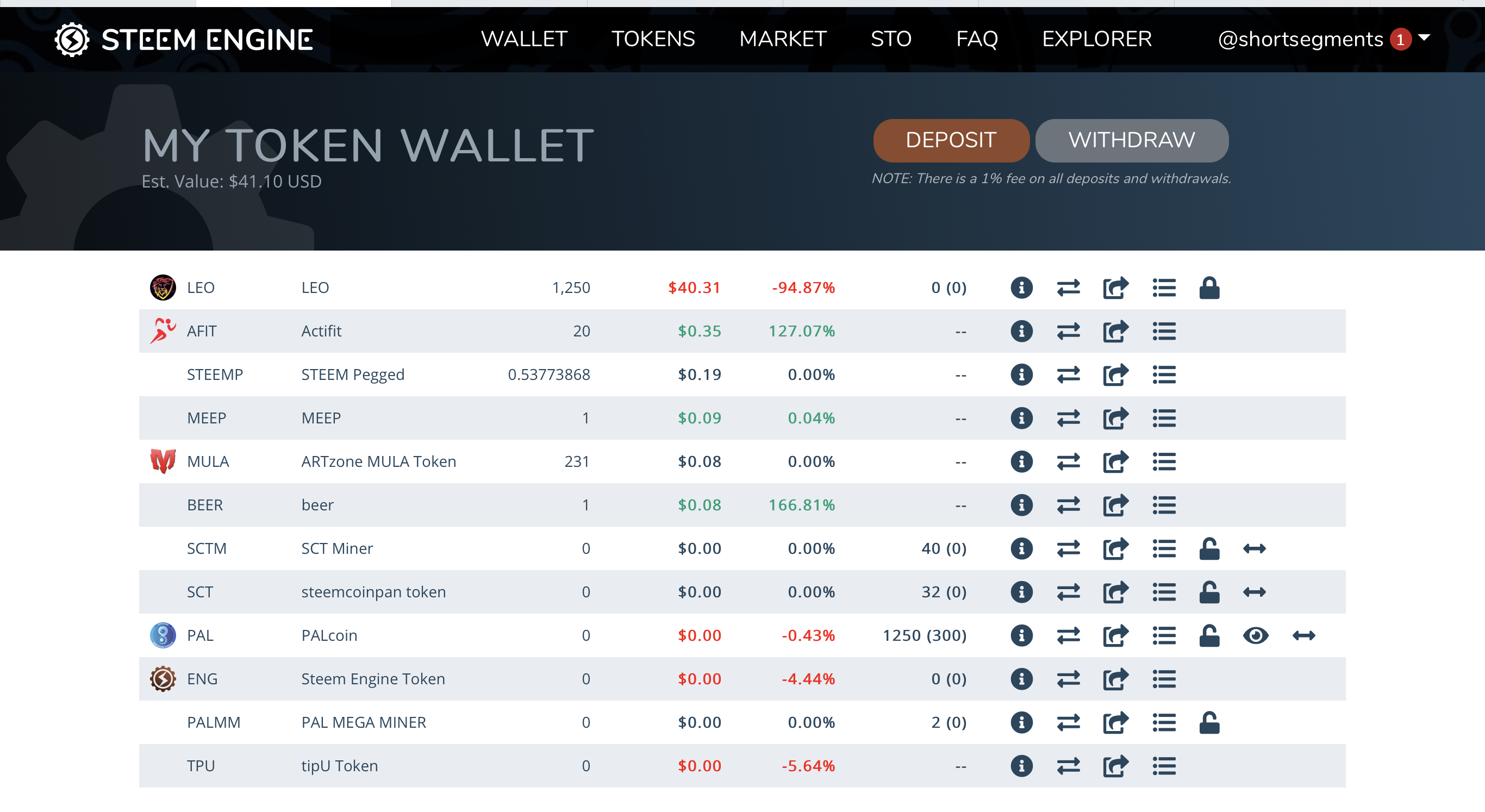Open history list icon in LEO row
Screen dimensions: 1485x812
pos(1164,288)
